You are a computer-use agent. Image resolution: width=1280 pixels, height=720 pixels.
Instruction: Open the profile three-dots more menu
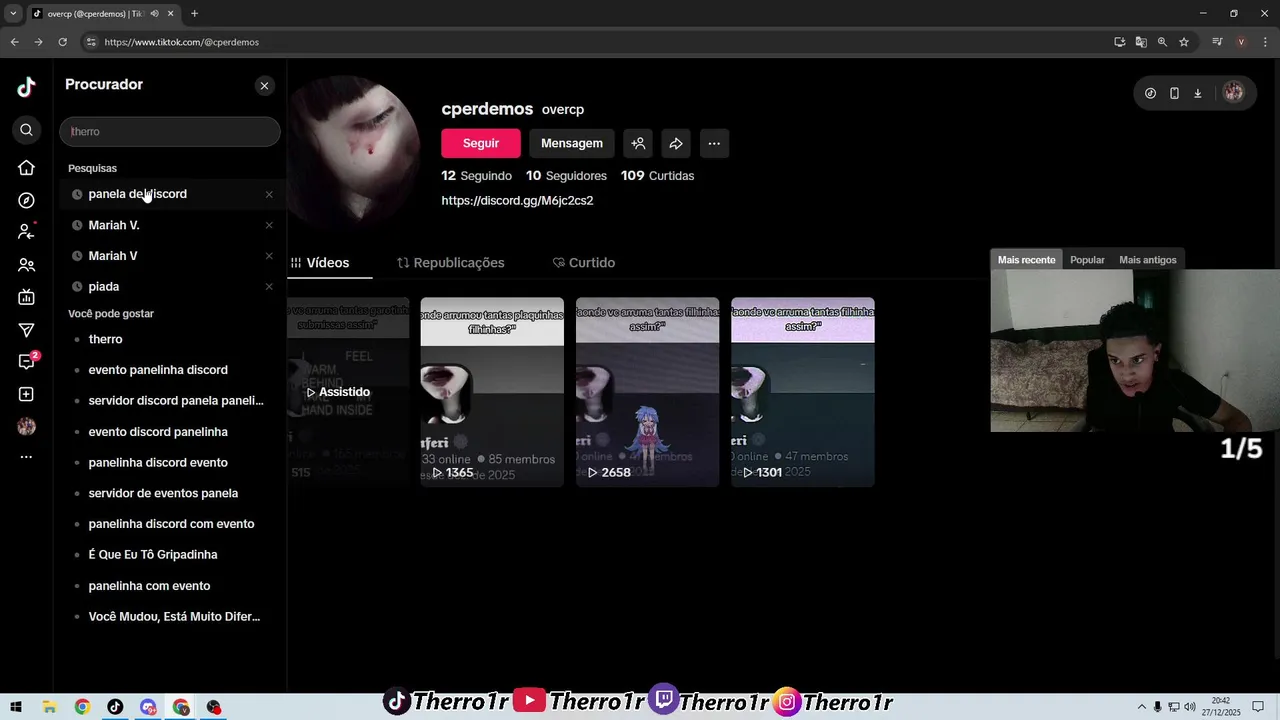[x=714, y=143]
